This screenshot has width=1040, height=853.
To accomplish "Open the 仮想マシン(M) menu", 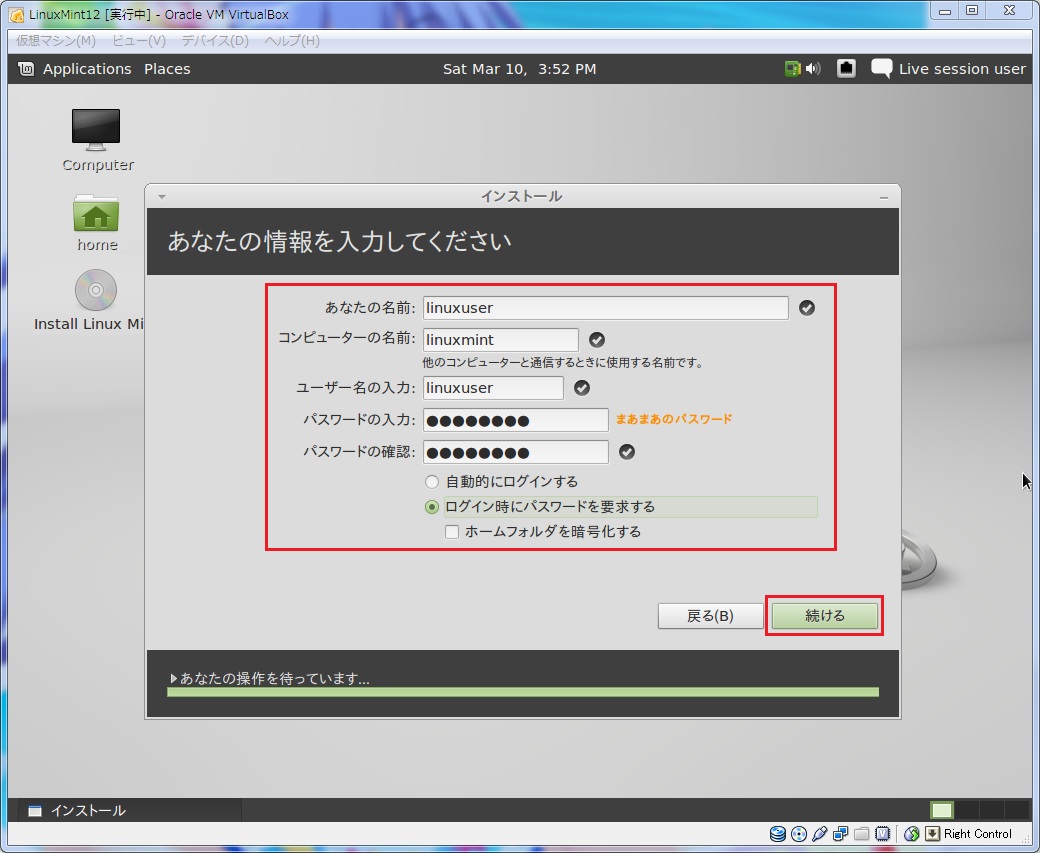I will pos(56,40).
